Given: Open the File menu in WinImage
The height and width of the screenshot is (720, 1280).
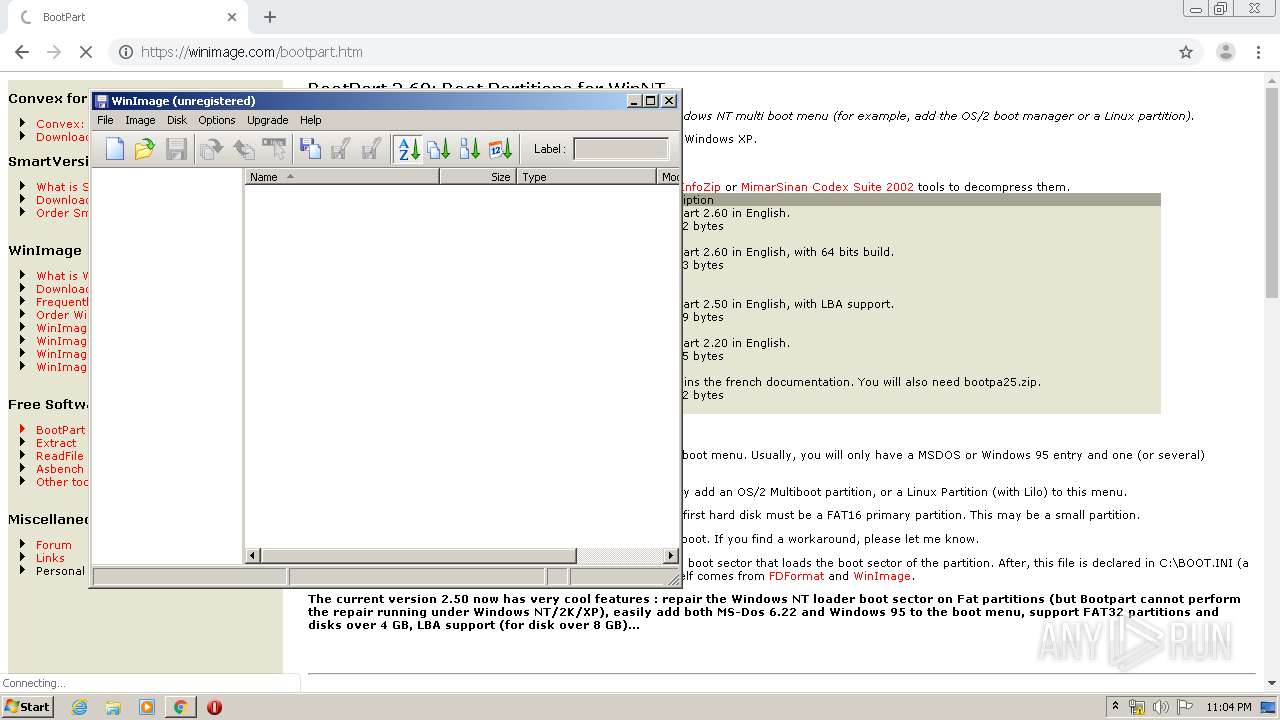Looking at the screenshot, I should click(105, 120).
